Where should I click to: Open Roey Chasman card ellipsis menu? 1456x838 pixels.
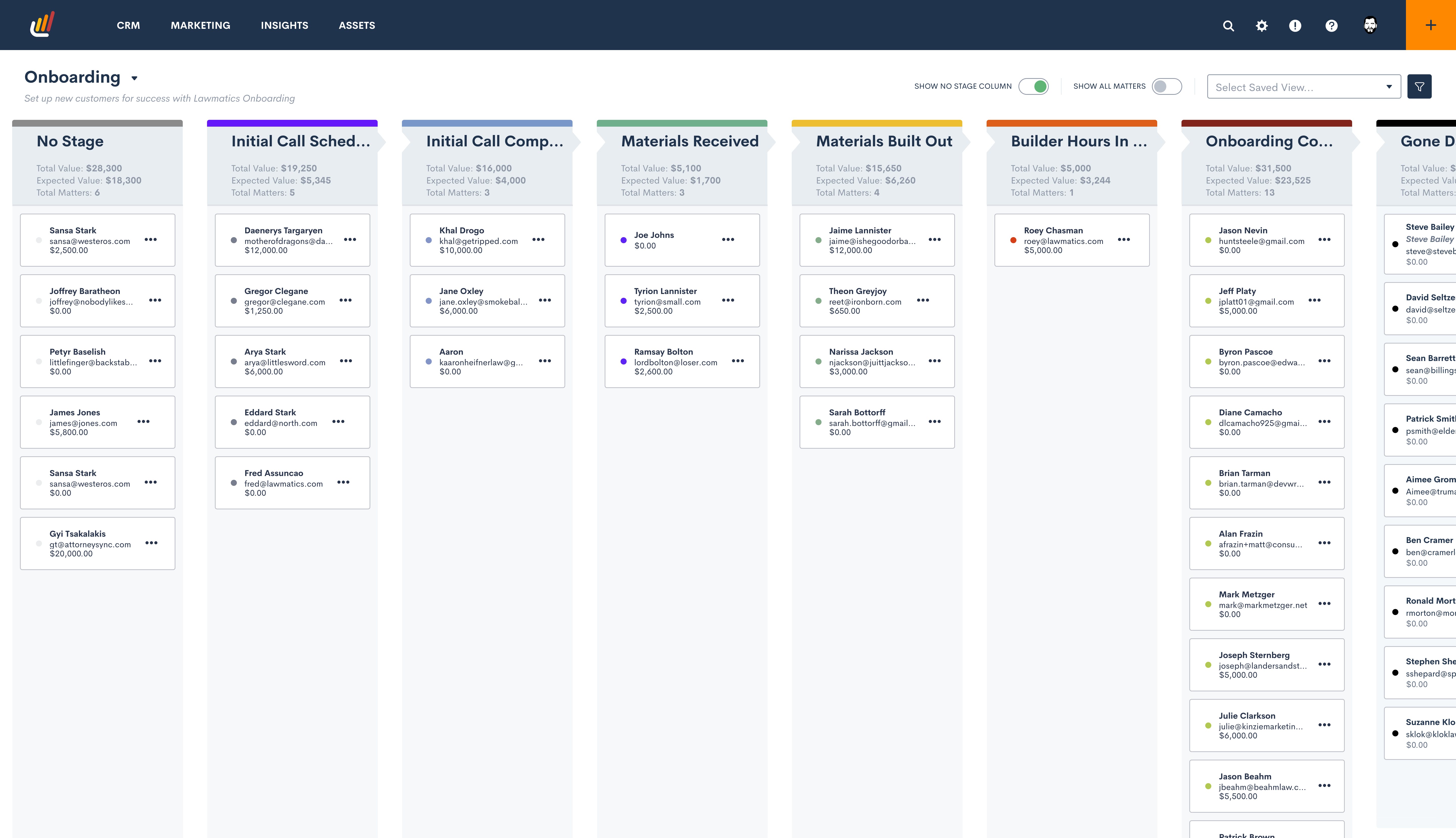1123,239
